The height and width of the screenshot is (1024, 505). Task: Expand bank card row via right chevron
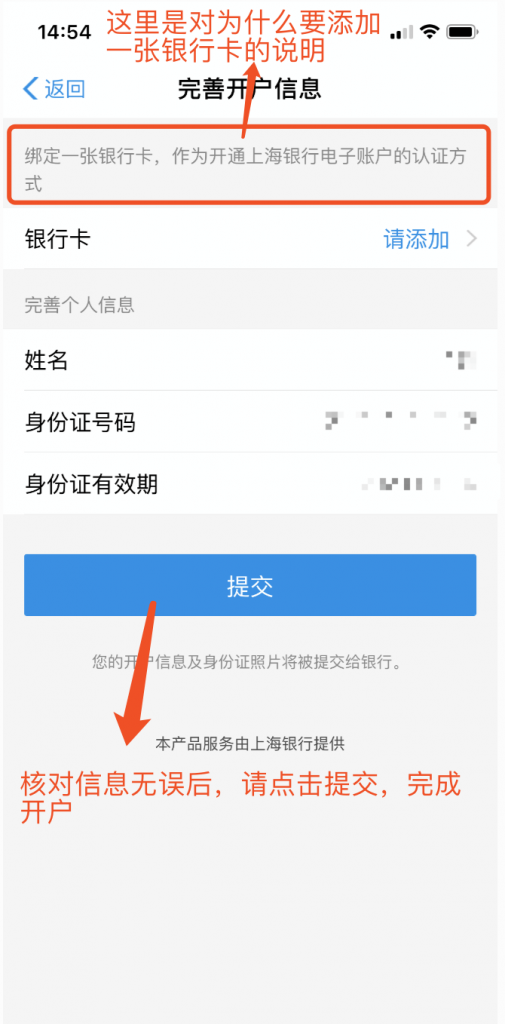pos(472,240)
